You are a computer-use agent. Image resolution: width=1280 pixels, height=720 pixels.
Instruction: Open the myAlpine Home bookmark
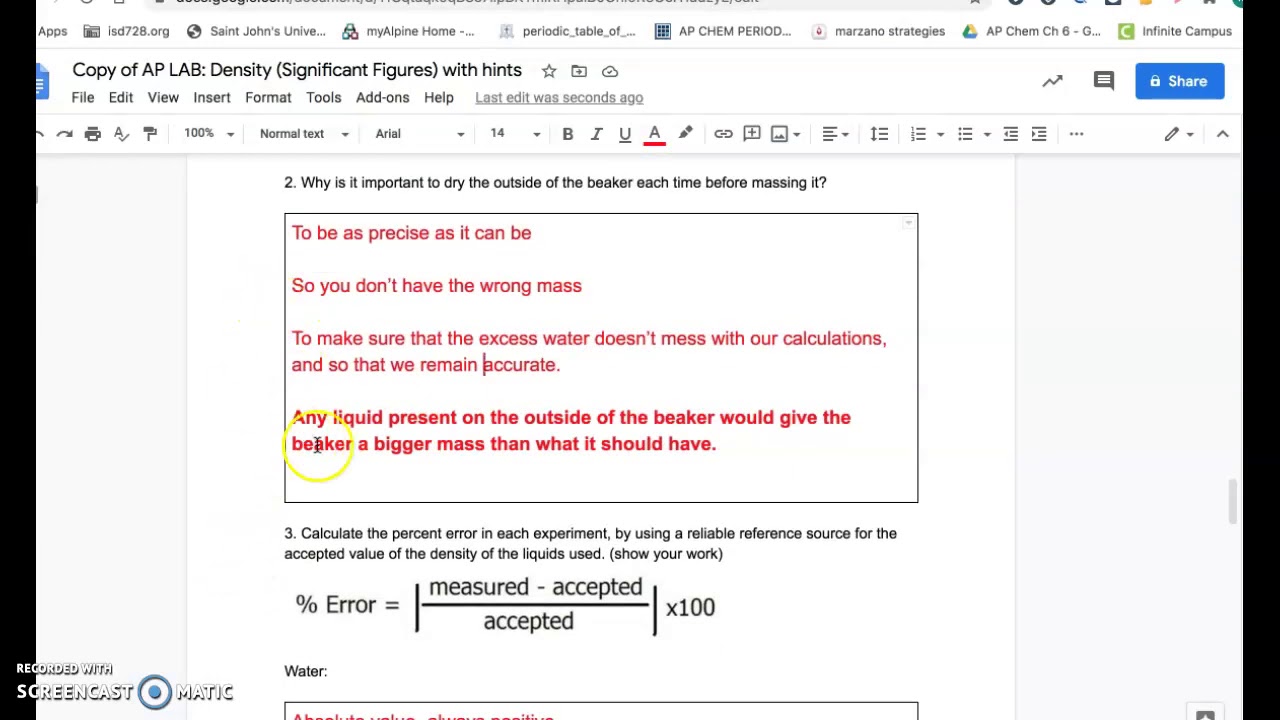(408, 31)
